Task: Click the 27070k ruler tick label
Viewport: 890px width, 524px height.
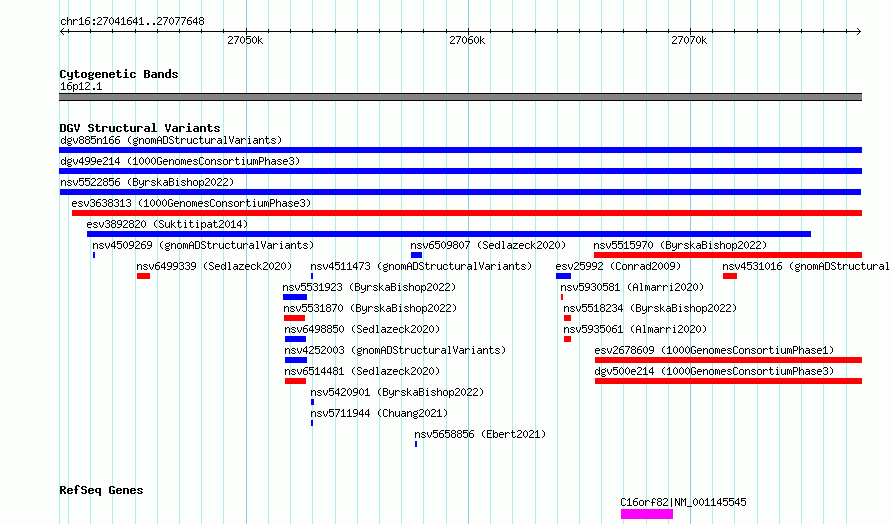Action: pos(689,40)
